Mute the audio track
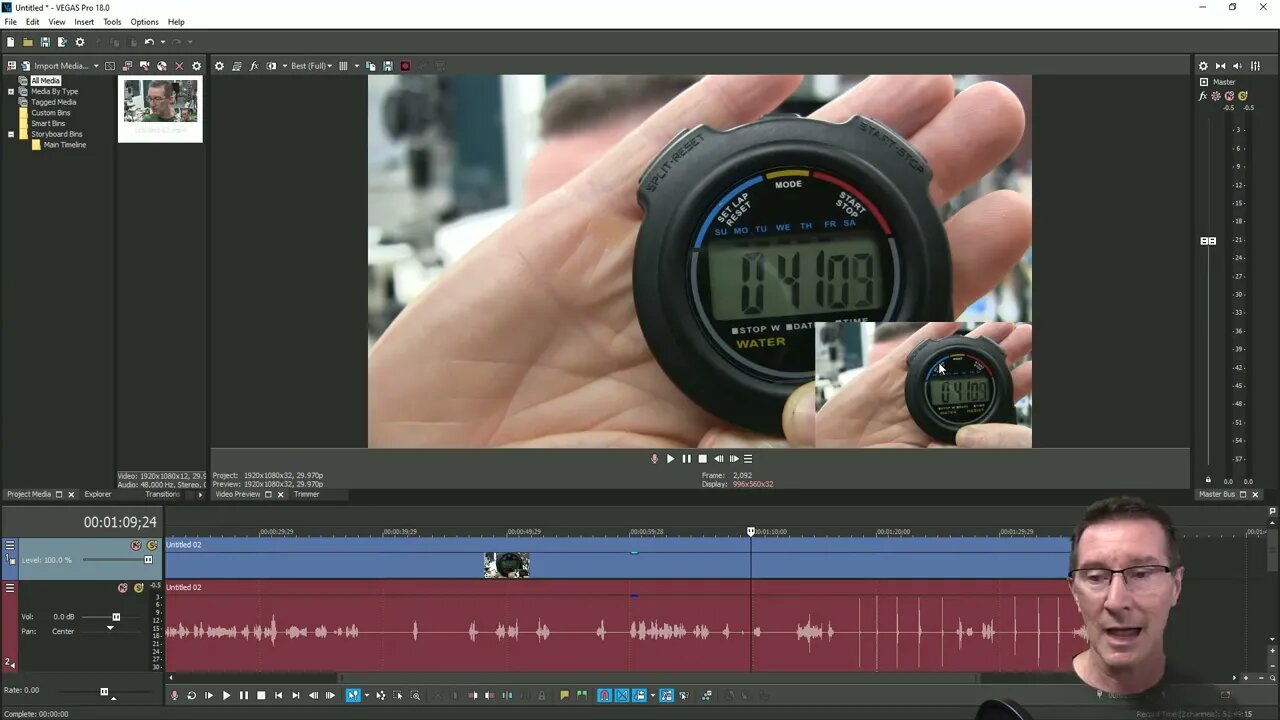This screenshot has width=1280, height=720. tap(123, 587)
